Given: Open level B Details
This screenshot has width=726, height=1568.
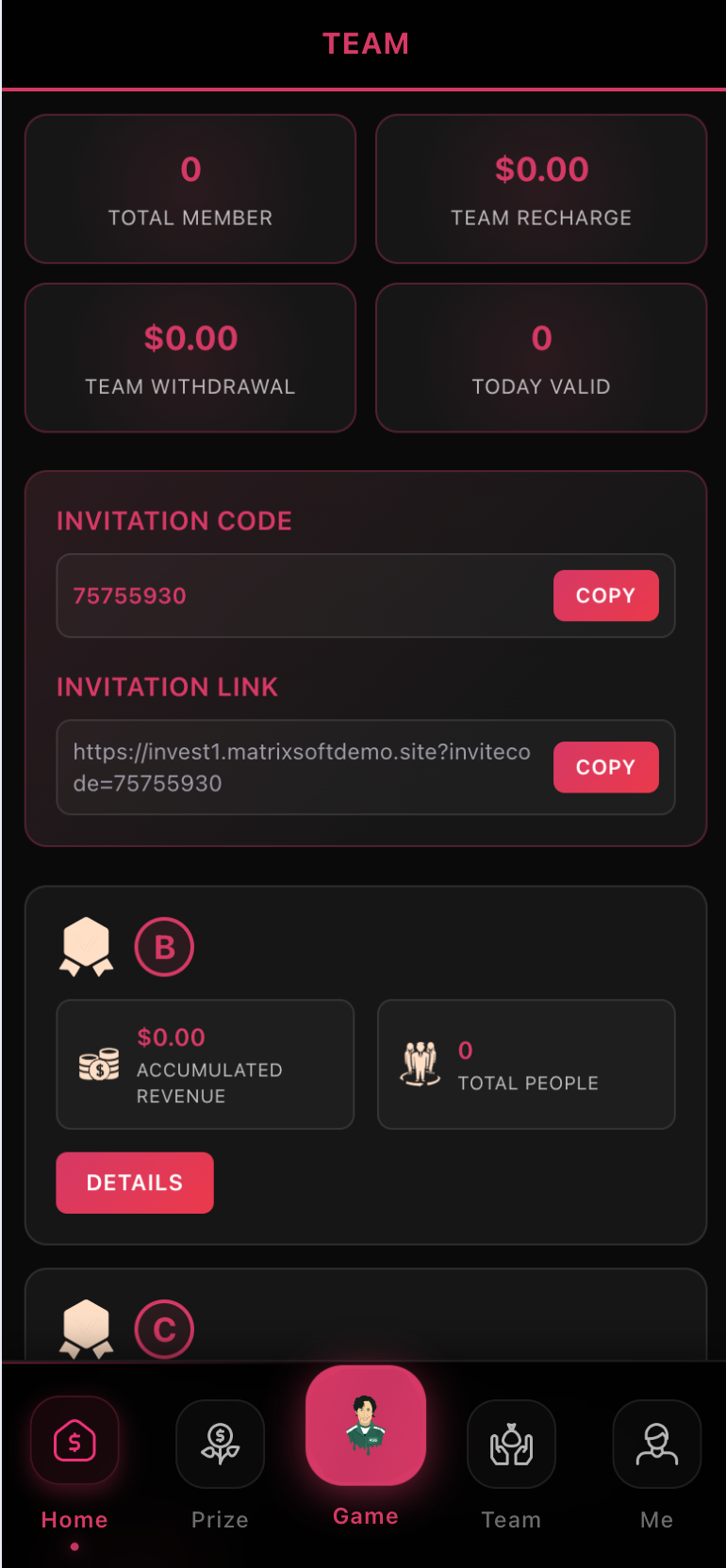Looking at the screenshot, I should click(135, 1183).
